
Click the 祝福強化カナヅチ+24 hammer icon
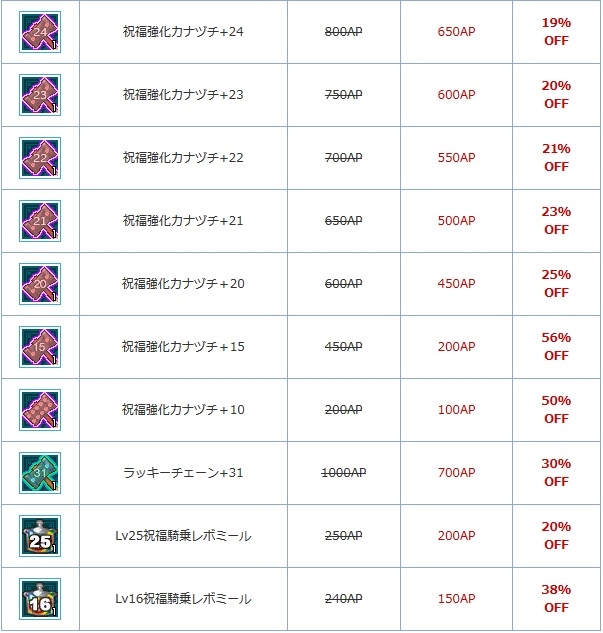tap(40, 32)
